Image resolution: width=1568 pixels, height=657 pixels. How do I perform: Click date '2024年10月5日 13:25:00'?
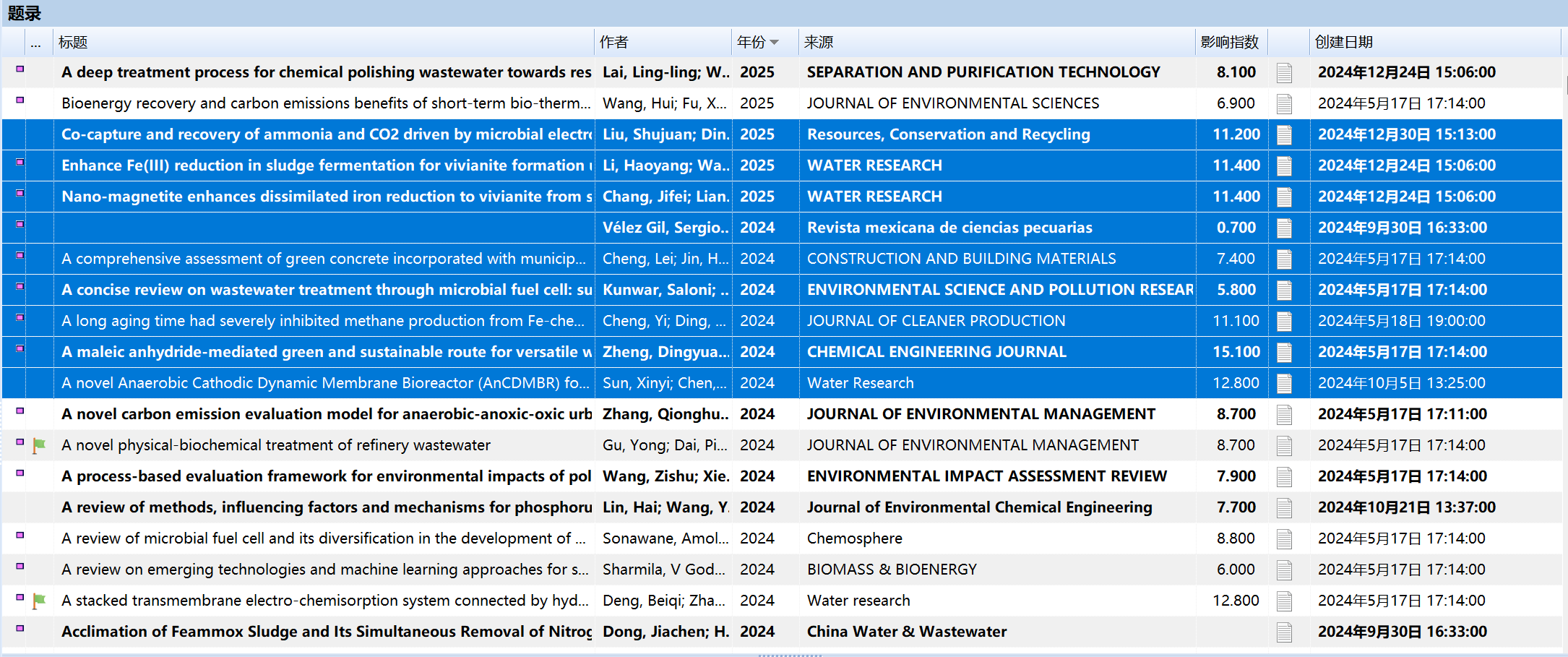1402,383
